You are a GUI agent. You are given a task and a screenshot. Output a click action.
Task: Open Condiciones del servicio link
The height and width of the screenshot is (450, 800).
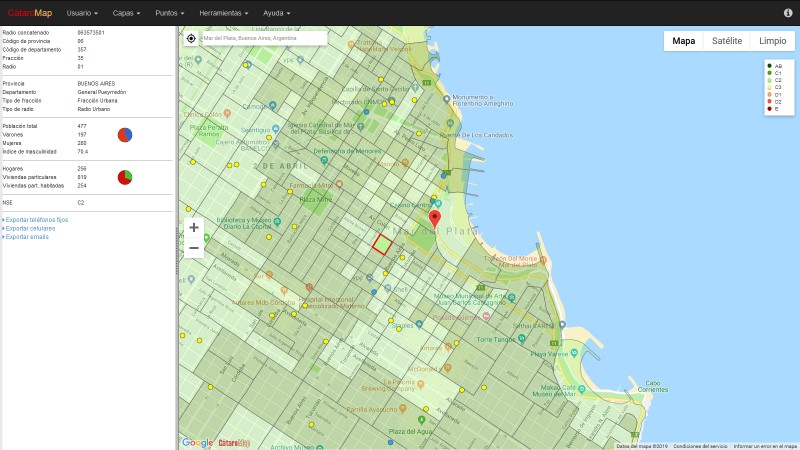700,446
